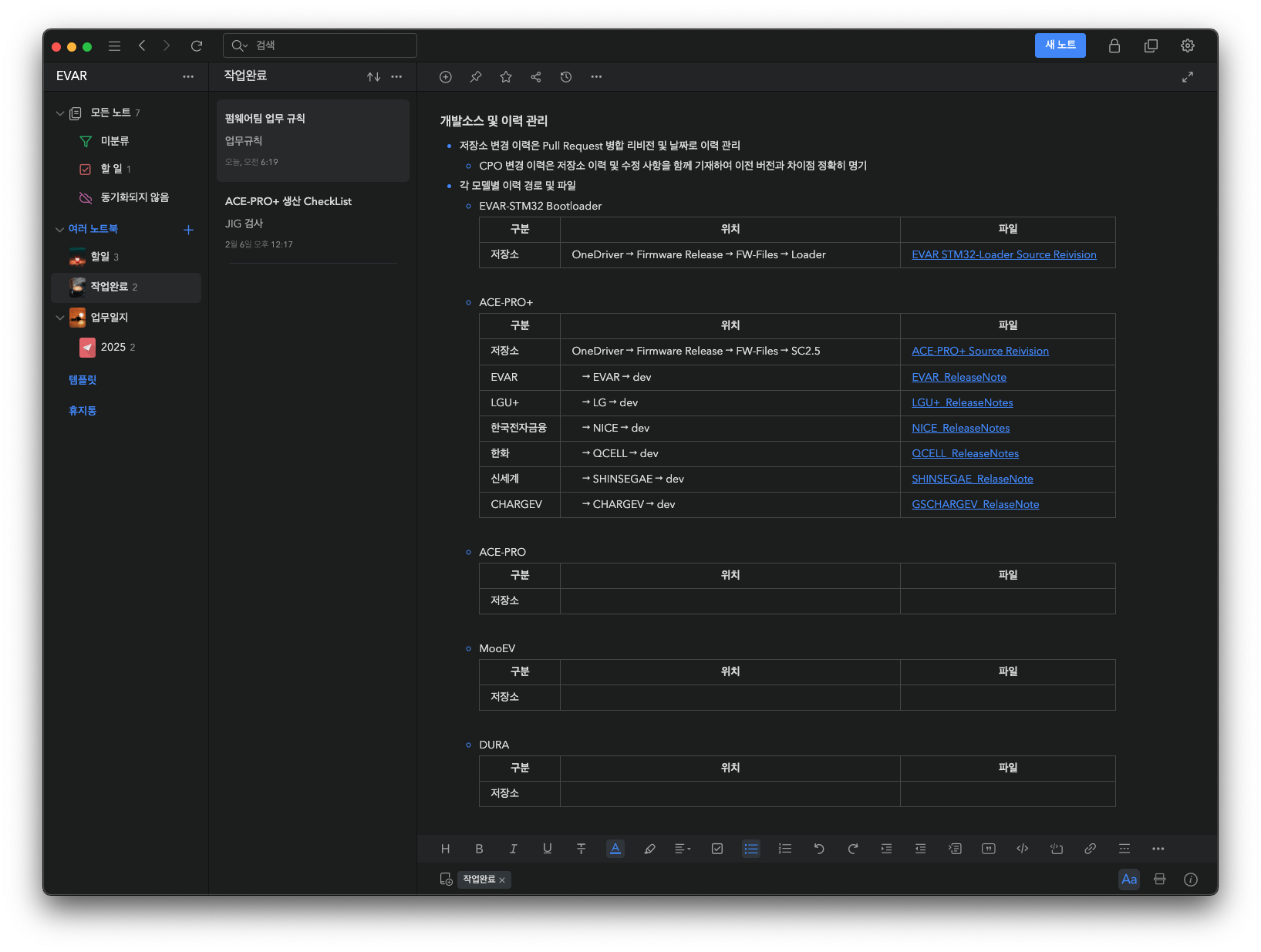The width and height of the screenshot is (1261, 952).
Task: Open GSCHARGEV_RelaseNote link
Action: [x=975, y=505]
